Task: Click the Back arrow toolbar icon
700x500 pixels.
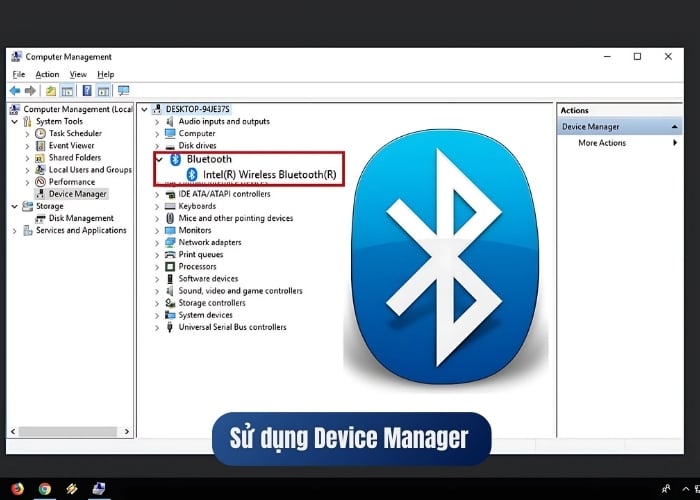Action: [15, 91]
